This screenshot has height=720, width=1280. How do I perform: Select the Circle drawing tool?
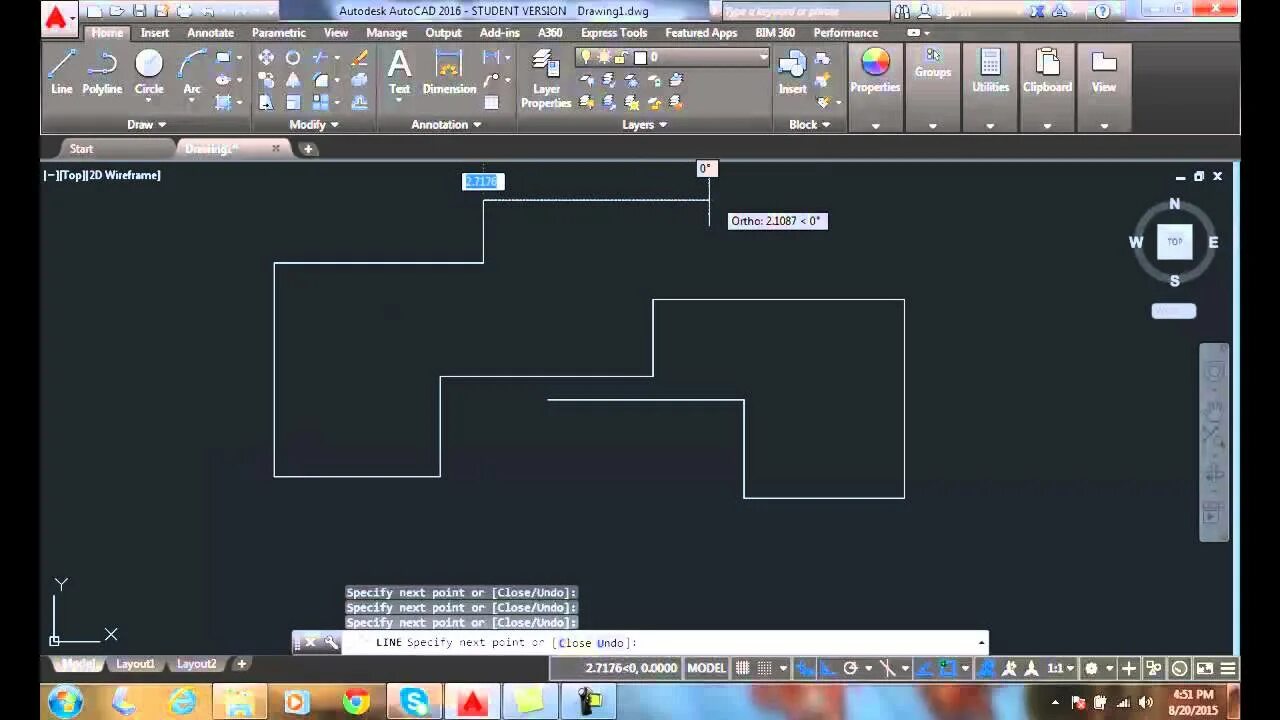pos(149,72)
